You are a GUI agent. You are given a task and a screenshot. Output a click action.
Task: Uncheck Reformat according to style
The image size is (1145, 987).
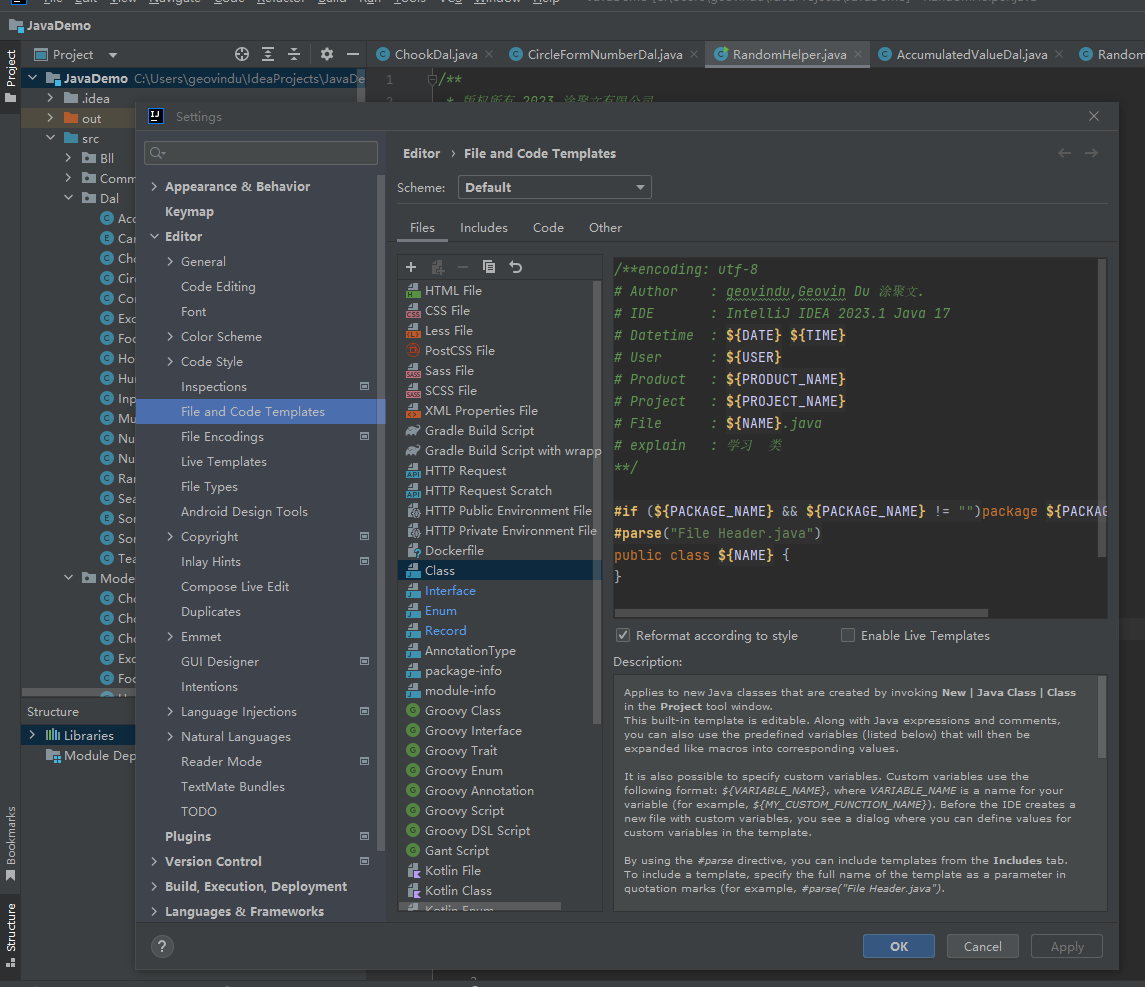pyautogui.click(x=623, y=635)
